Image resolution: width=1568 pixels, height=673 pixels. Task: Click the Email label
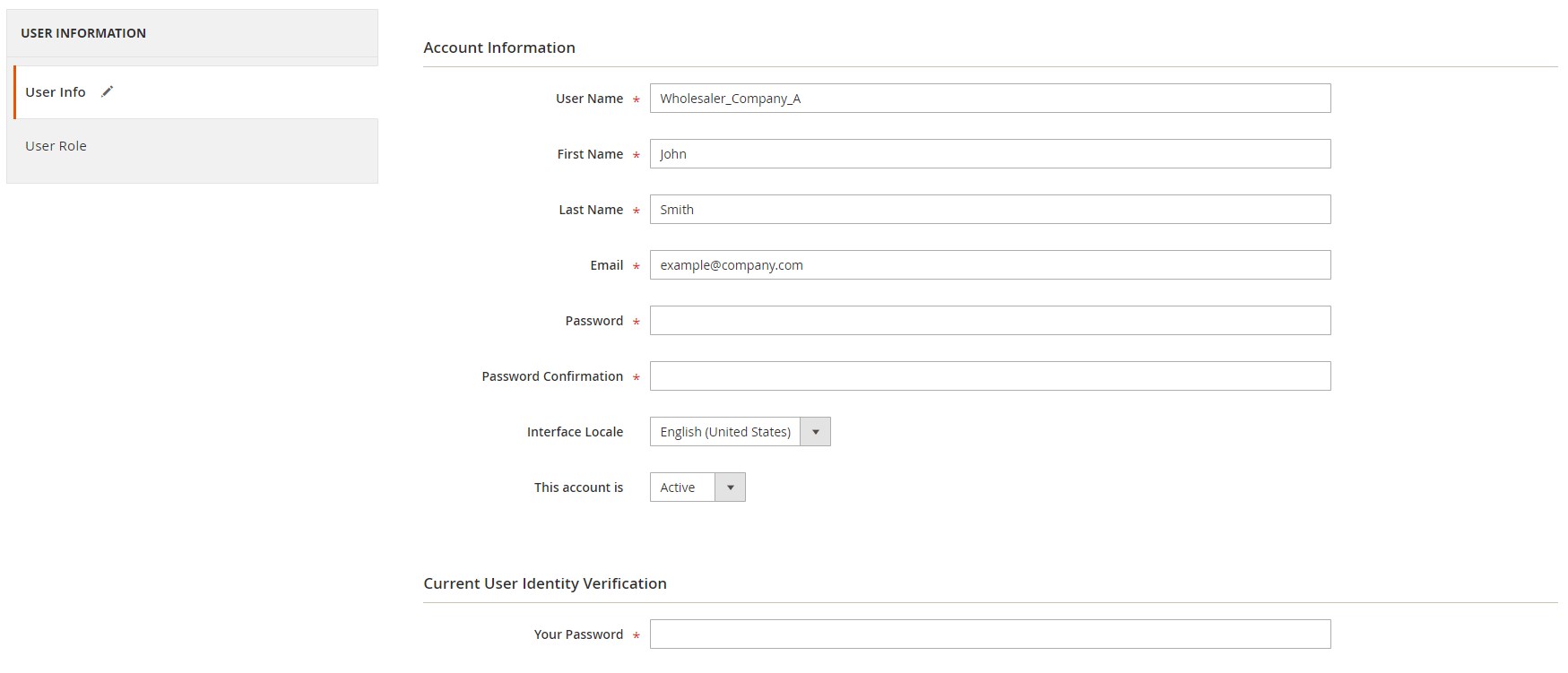(607, 265)
